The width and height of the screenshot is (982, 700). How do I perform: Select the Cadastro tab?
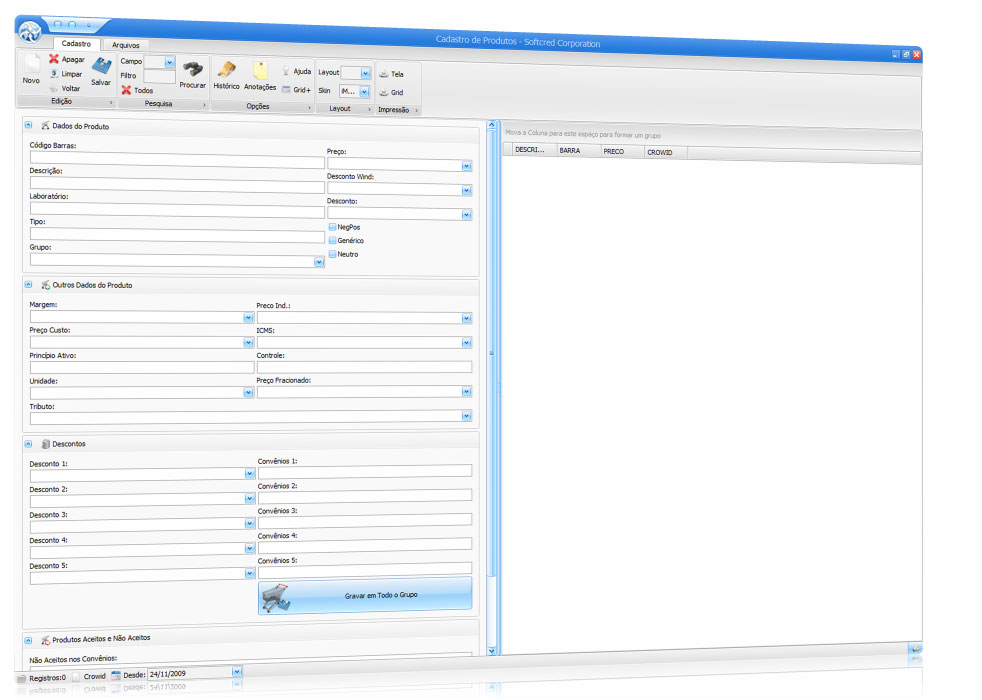(x=76, y=44)
